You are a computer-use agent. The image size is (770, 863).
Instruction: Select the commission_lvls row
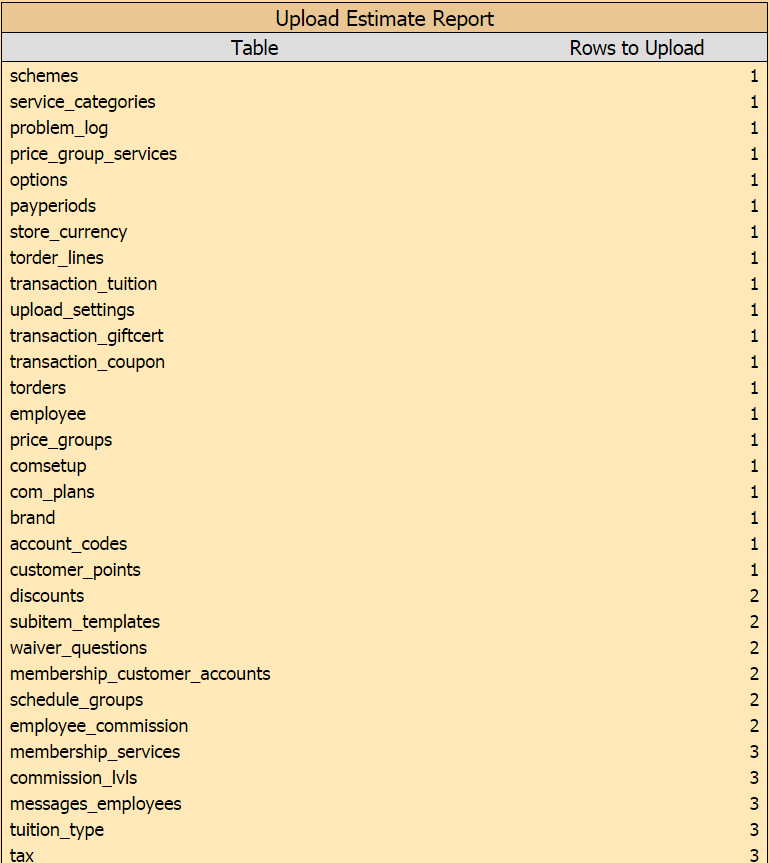tap(385, 778)
